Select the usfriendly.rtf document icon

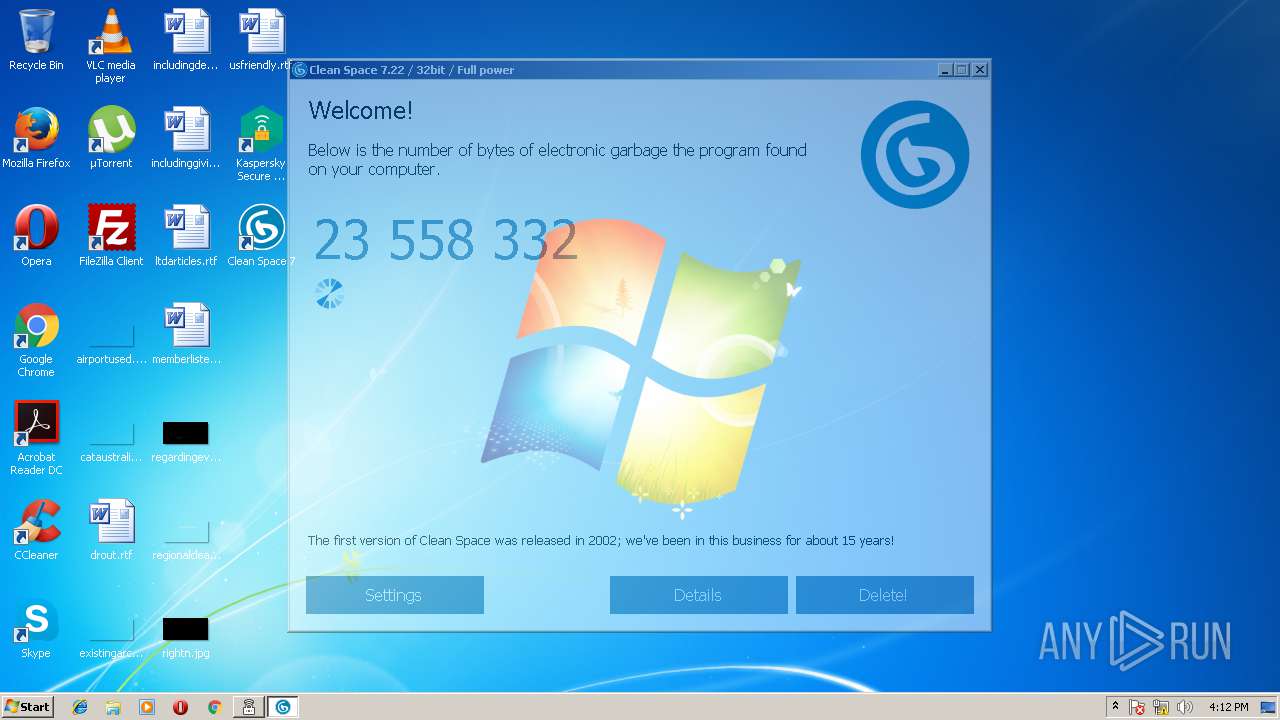click(x=261, y=40)
